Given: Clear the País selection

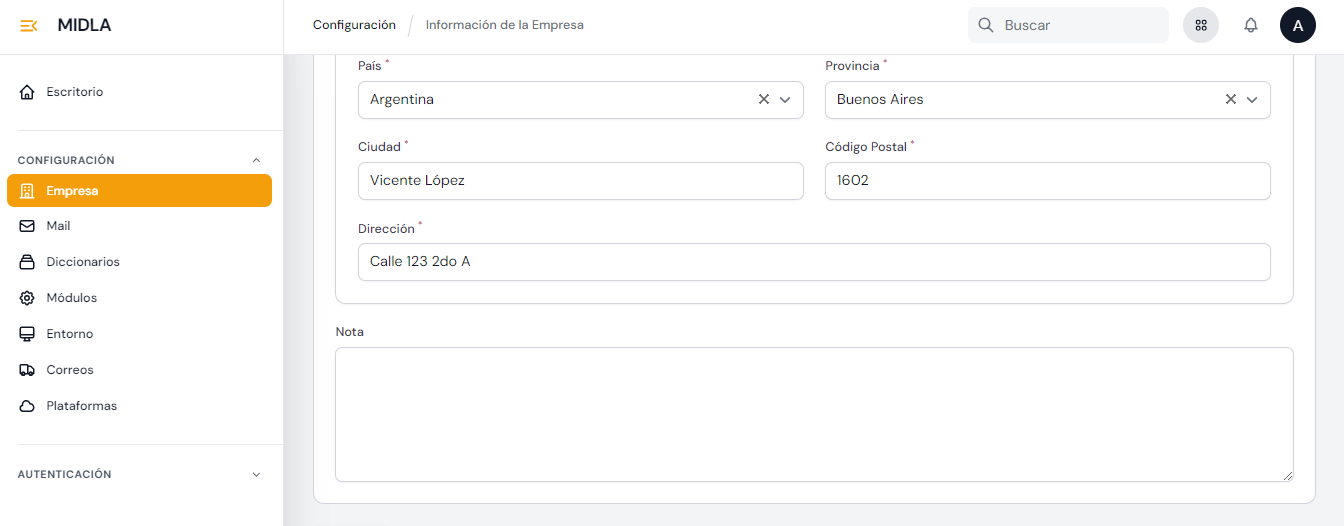Looking at the screenshot, I should (764, 99).
